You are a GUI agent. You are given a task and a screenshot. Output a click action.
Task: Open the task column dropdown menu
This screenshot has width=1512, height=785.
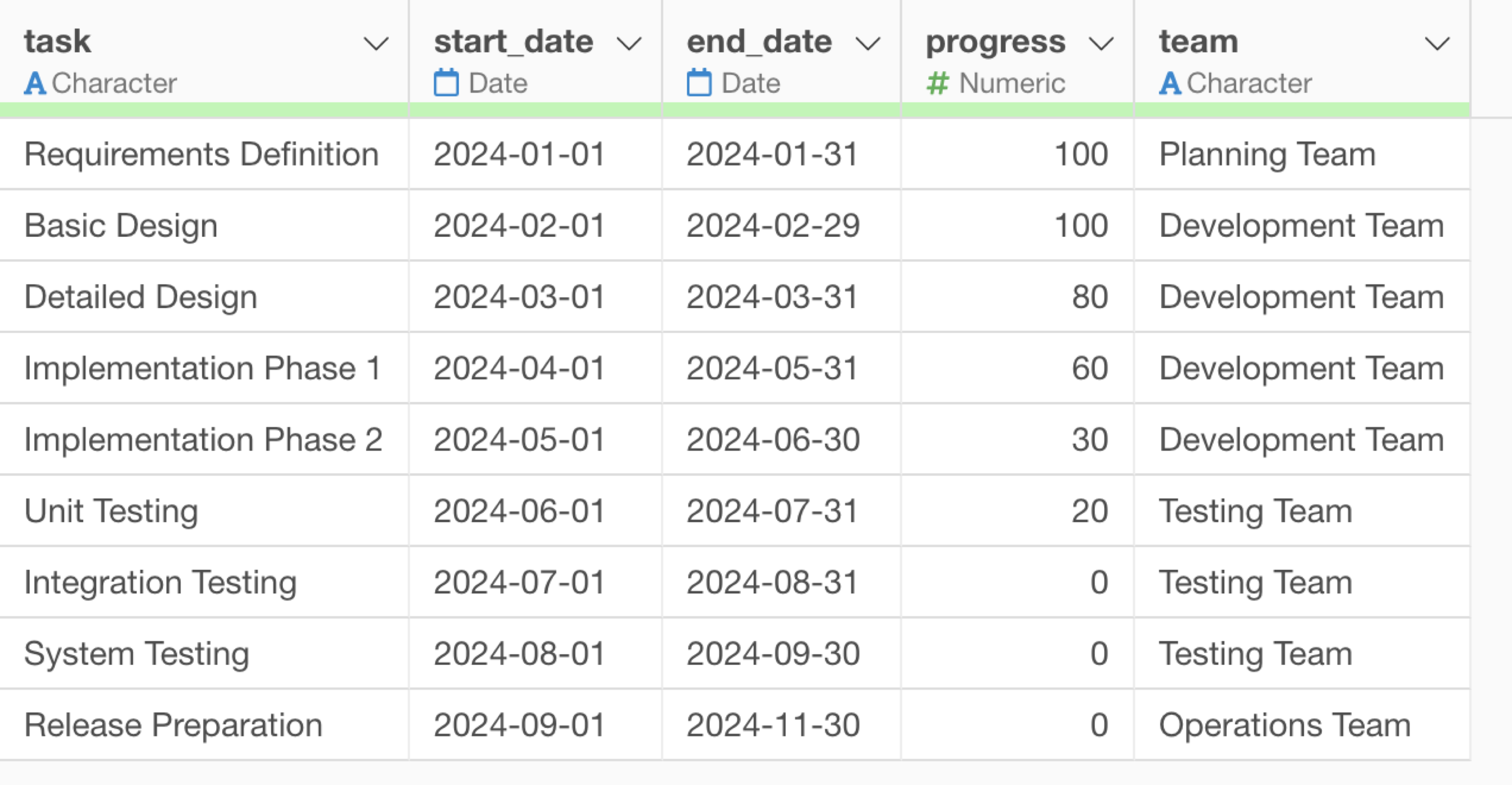(376, 43)
